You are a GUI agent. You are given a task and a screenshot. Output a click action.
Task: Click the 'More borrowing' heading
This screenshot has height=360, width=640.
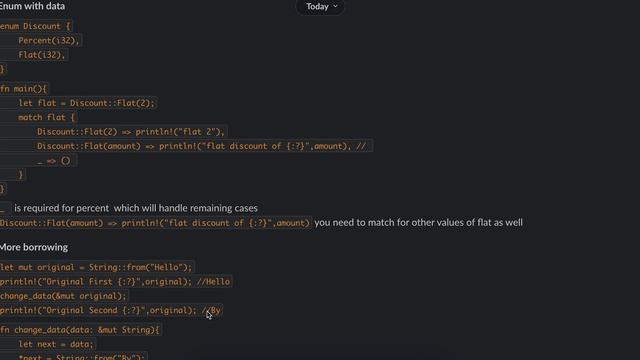click(x=34, y=247)
